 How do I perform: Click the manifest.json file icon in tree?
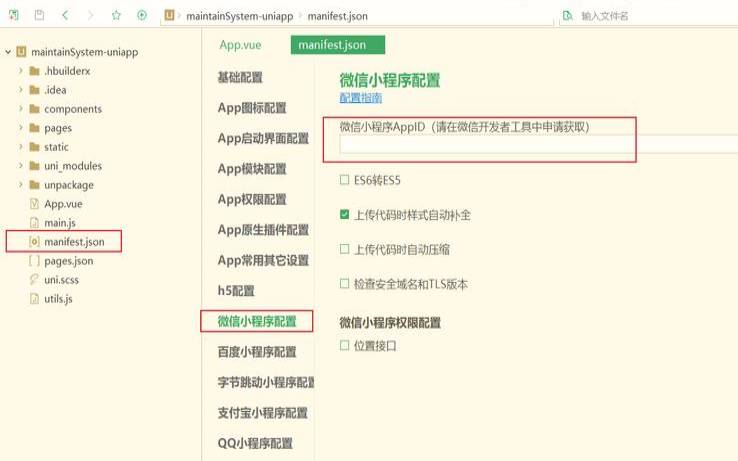pyautogui.click(x=34, y=242)
